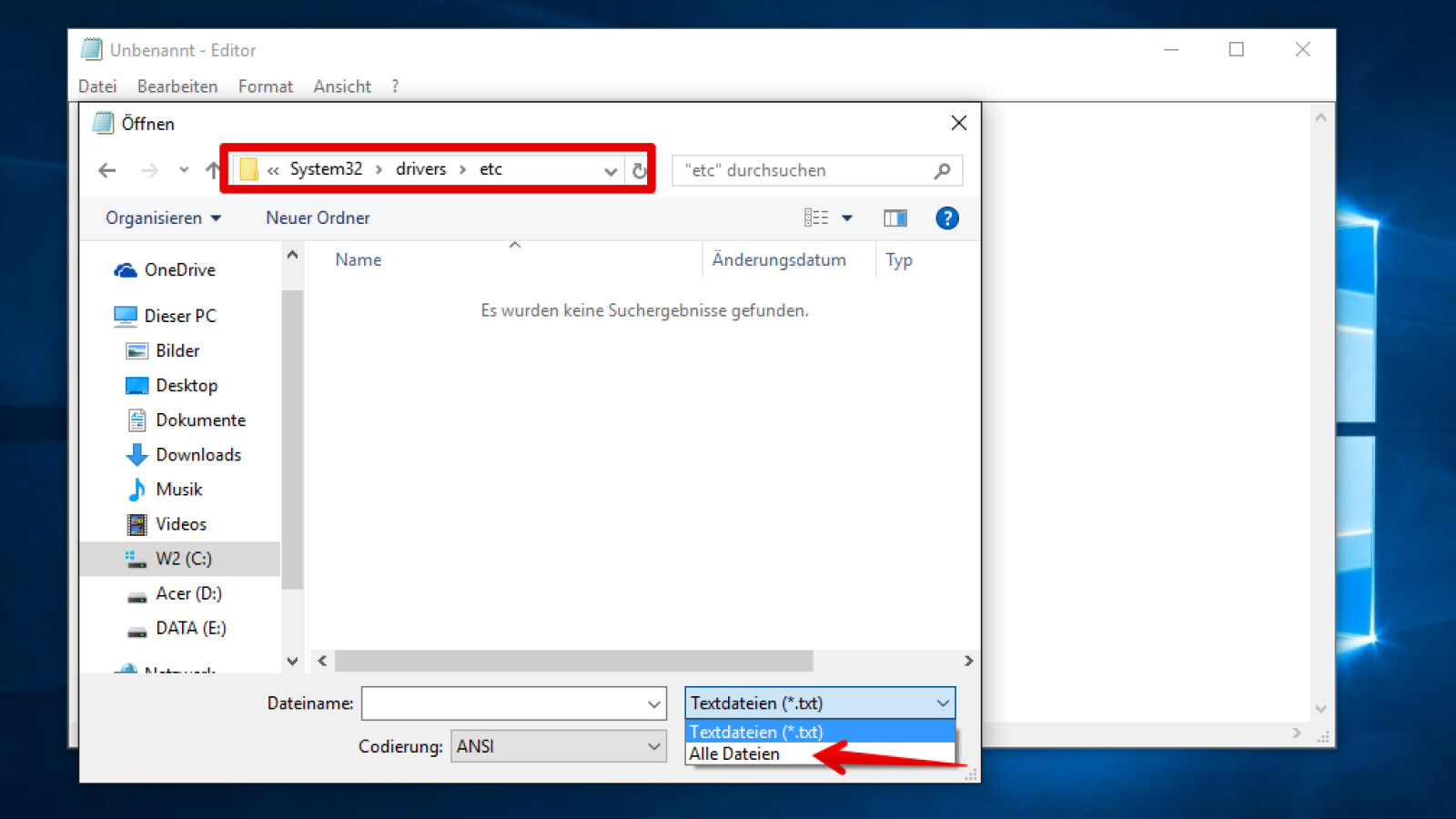
Task: Select the OneDrive cloud icon in sidebar
Action: tap(125, 269)
